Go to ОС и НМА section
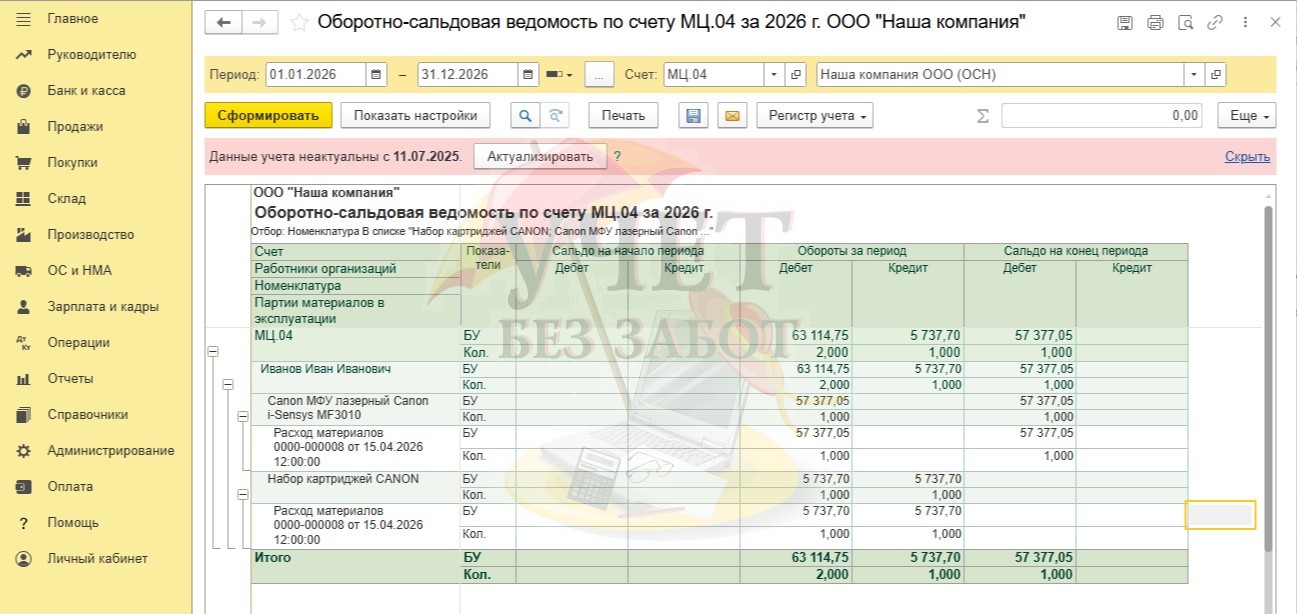The image size is (1297, 614). [79, 271]
